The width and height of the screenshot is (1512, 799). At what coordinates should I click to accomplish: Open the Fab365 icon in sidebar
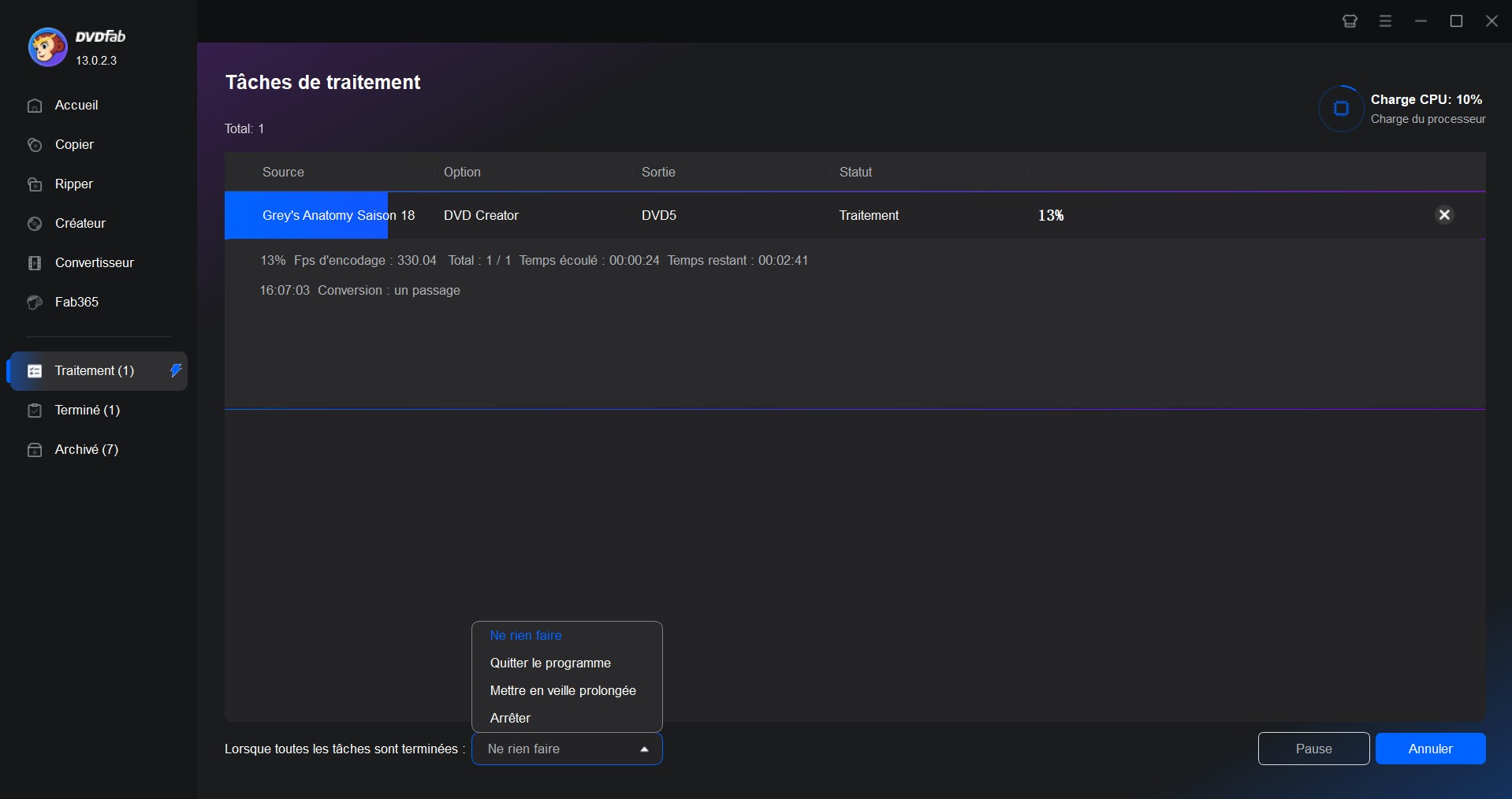point(35,303)
